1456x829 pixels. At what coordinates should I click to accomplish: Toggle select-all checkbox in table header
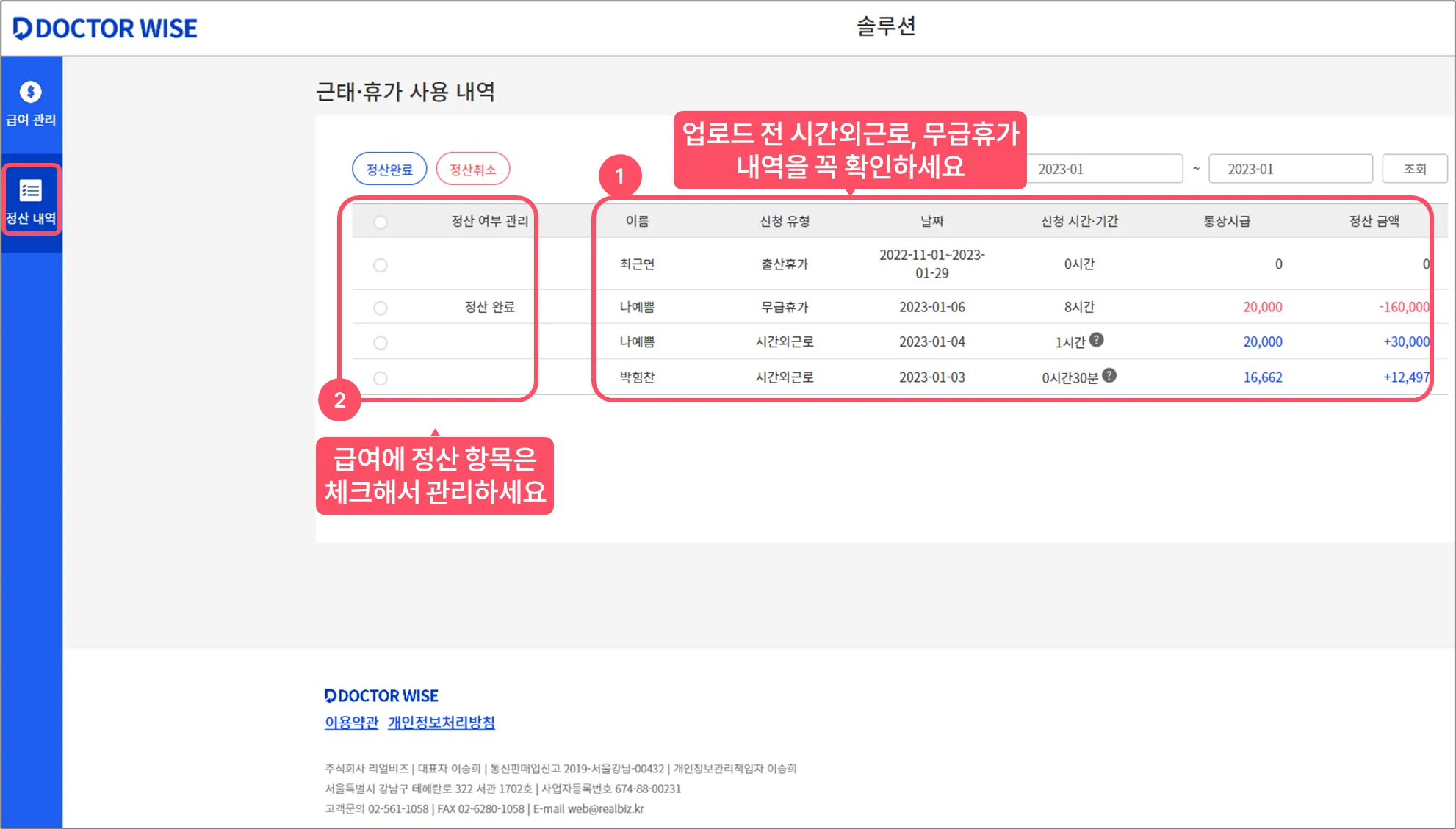pyautogui.click(x=380, y=222)
